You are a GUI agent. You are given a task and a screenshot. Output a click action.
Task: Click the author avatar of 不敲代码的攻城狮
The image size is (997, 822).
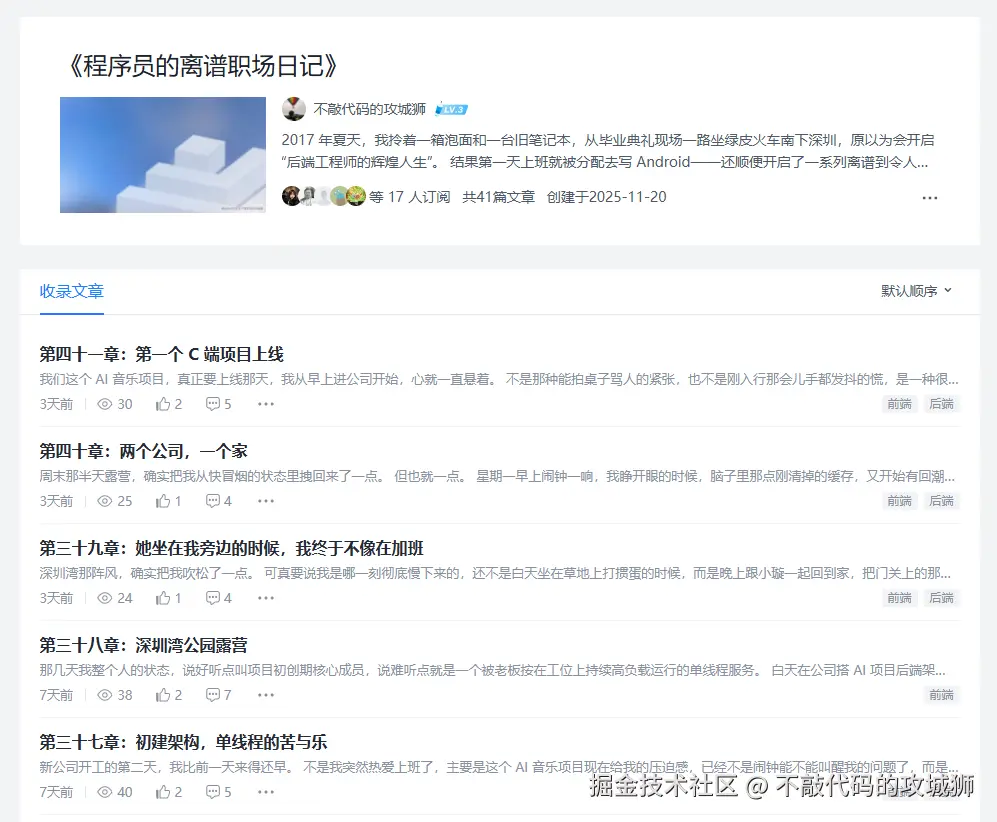pos(291,106)
